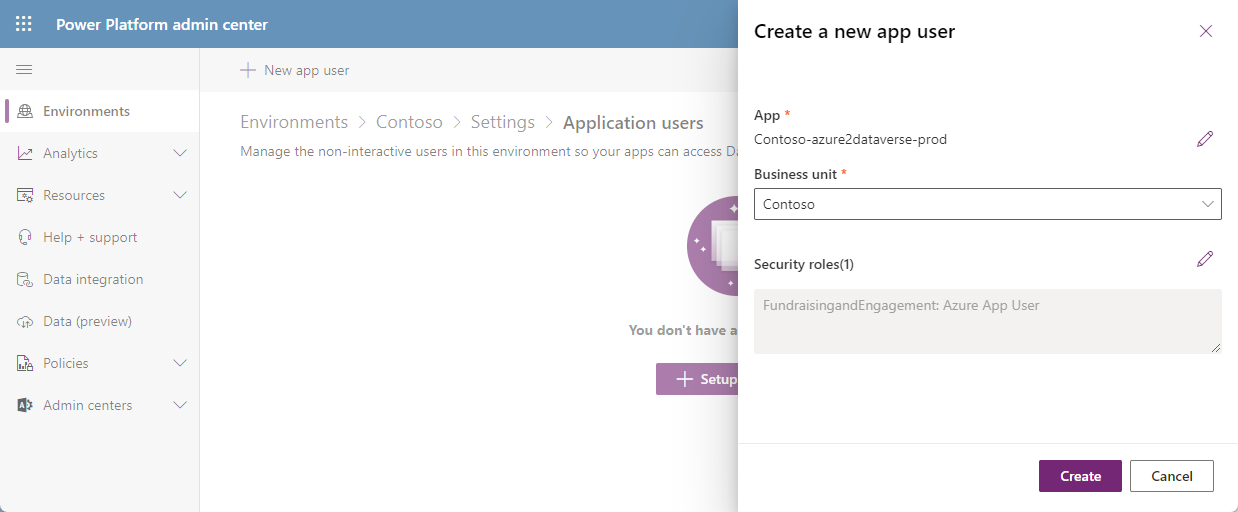
Task: Open Data (preview) in the sidebar
Action: click(87, 321)
